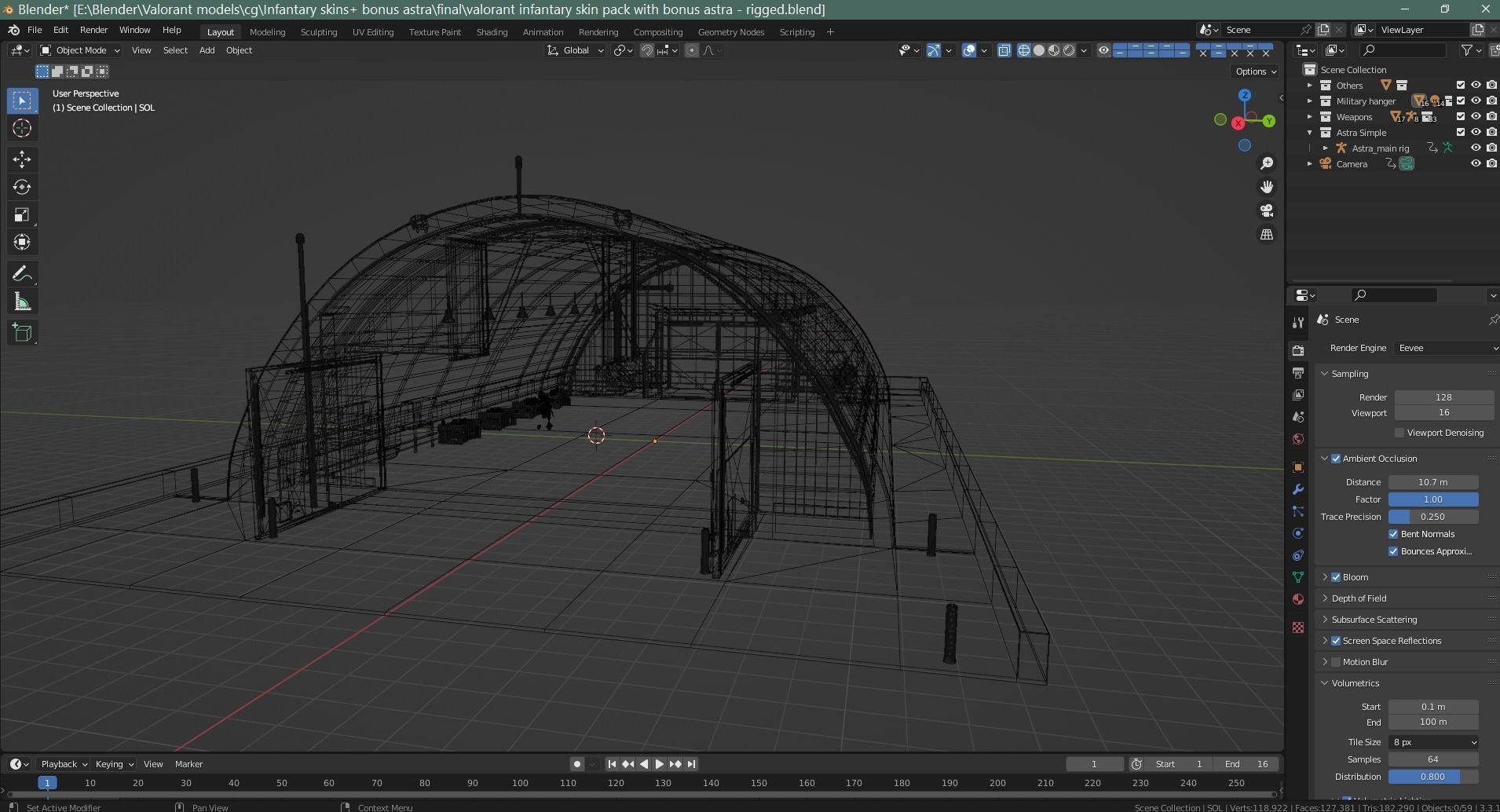The image size is (1500, 812).
Task: Switch to the Shading workspace tab
Action: 492,32
